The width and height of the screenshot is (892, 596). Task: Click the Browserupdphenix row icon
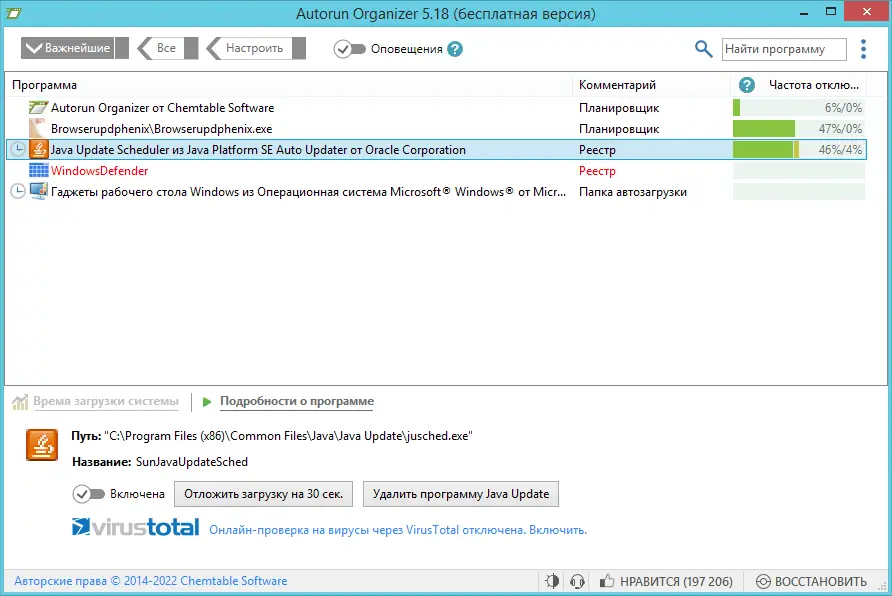pyautogui.click(x=38, y=129)
